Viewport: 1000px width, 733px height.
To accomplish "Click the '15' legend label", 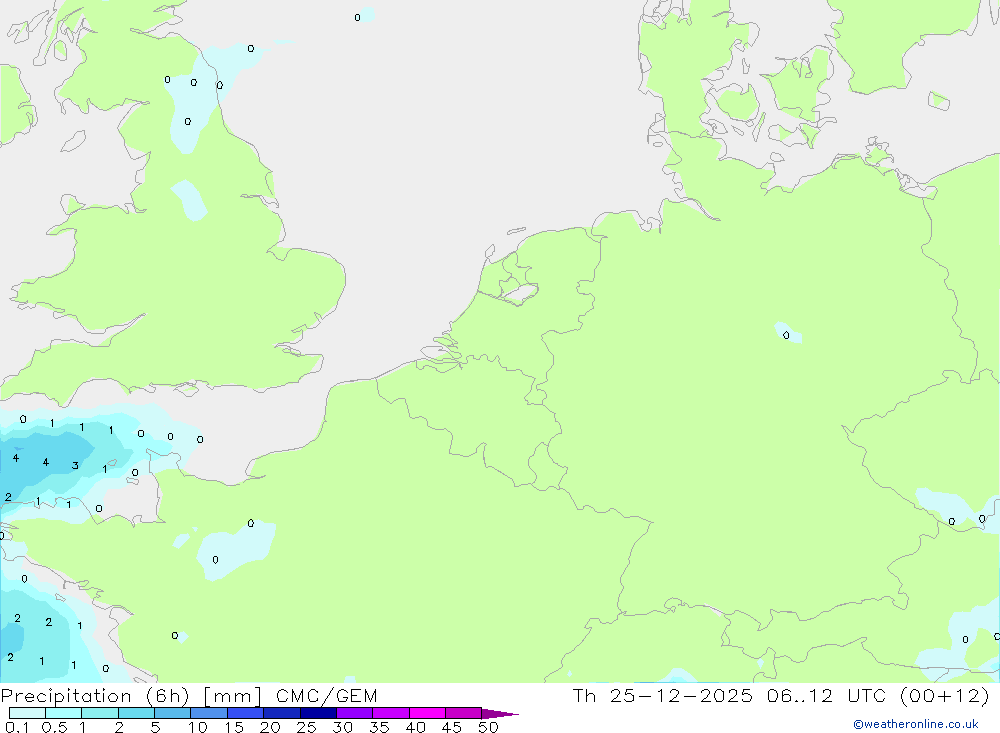I will pyautogui.click(x=233, y=727).
